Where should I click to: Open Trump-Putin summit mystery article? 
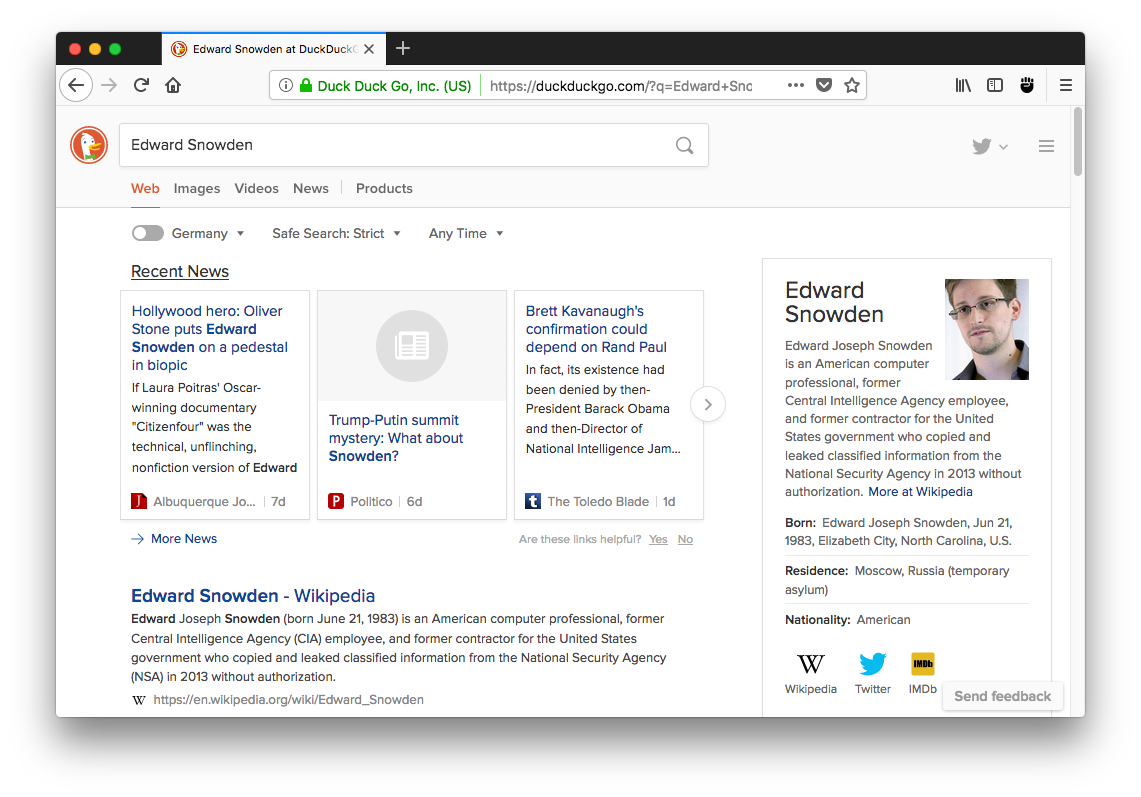[396, 438]
